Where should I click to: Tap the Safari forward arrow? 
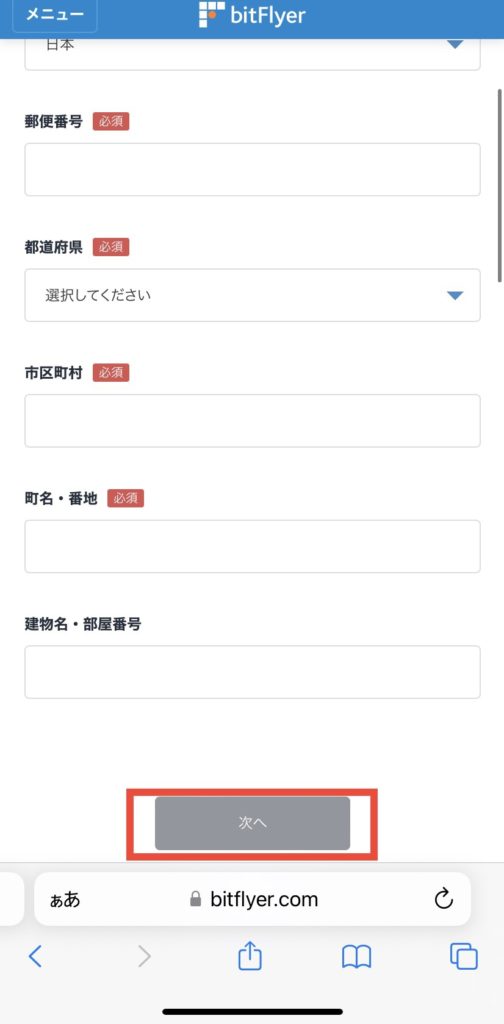coord(144,957)
